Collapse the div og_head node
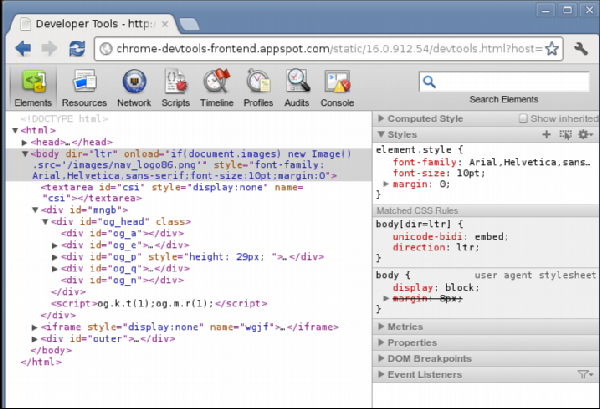 click(x=45, y=222)
